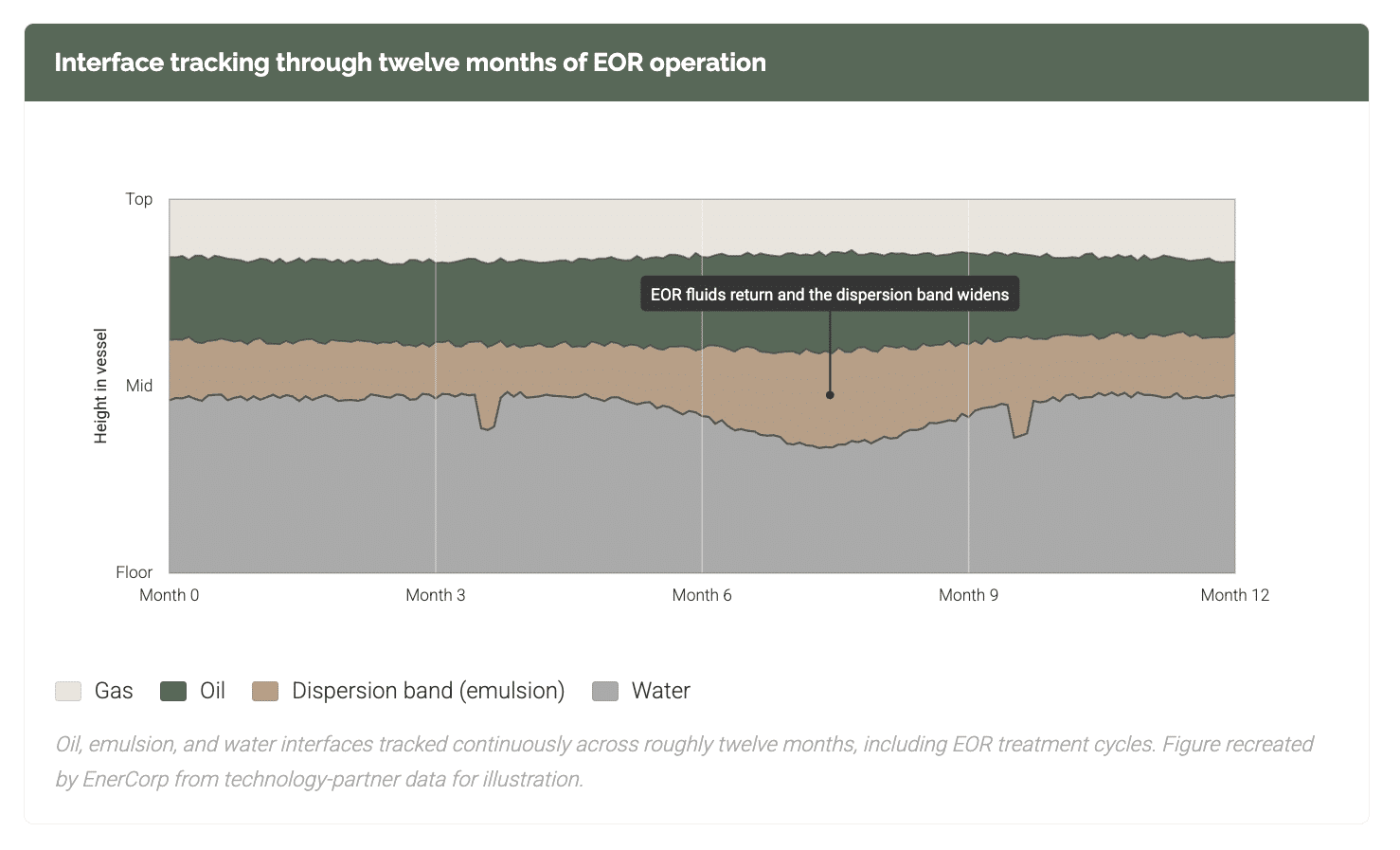This screenshot has height=850, width=1400.
Task: Click the Month 12 axis label
Action: coord(1235,595)
